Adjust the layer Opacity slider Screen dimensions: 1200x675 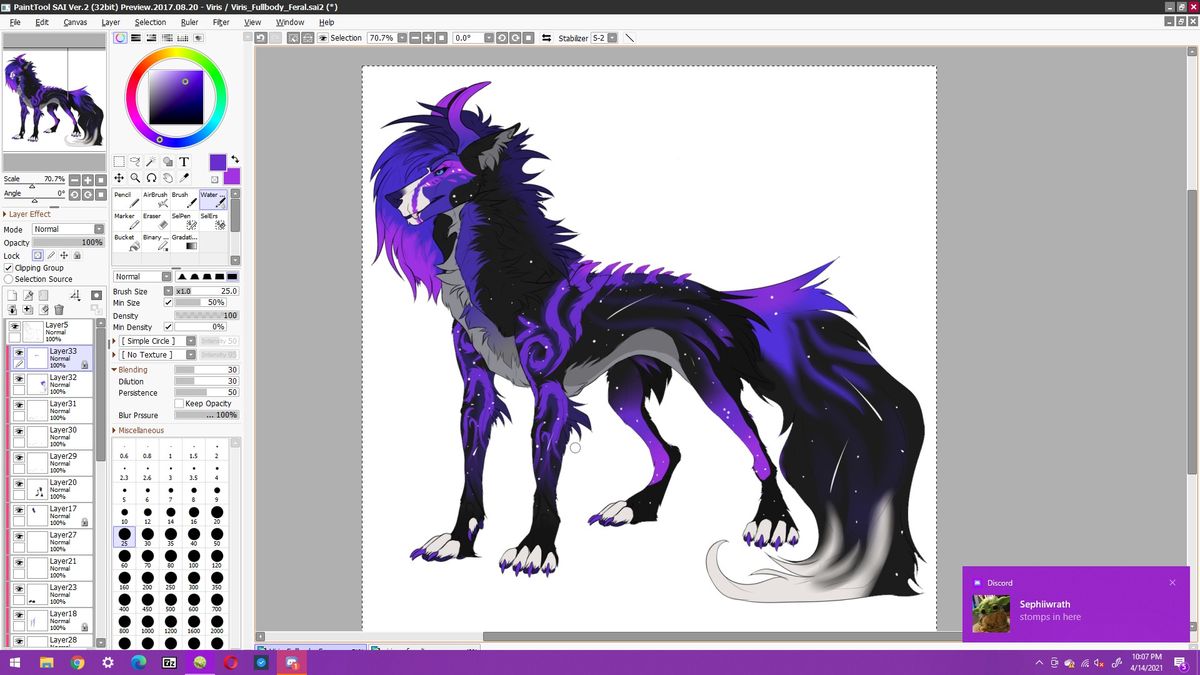pyautogui.click(x=68, y=242)
